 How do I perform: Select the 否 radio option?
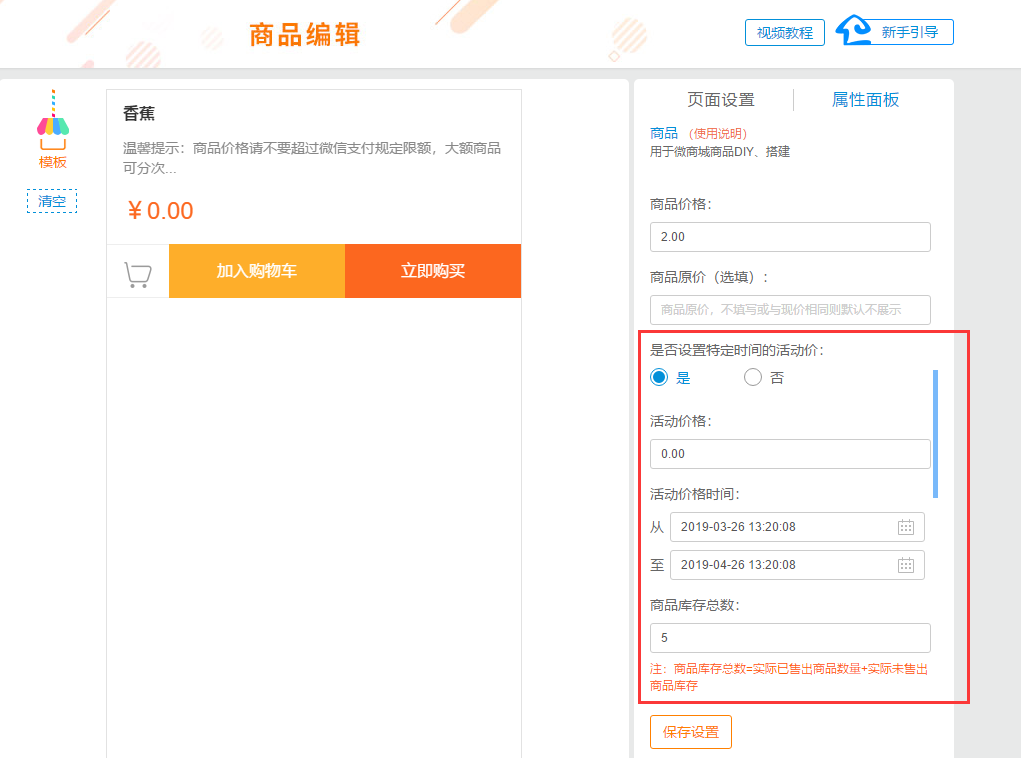click(753, 377)
